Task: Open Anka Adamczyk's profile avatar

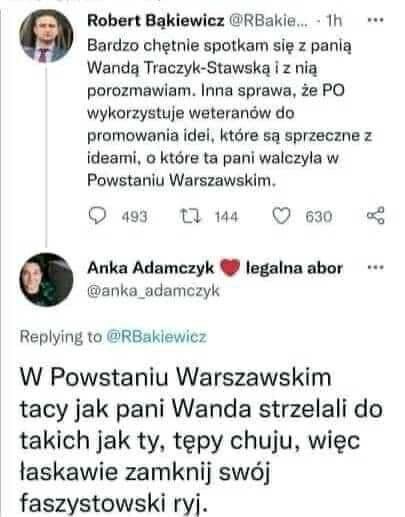Action: [46, 279]
